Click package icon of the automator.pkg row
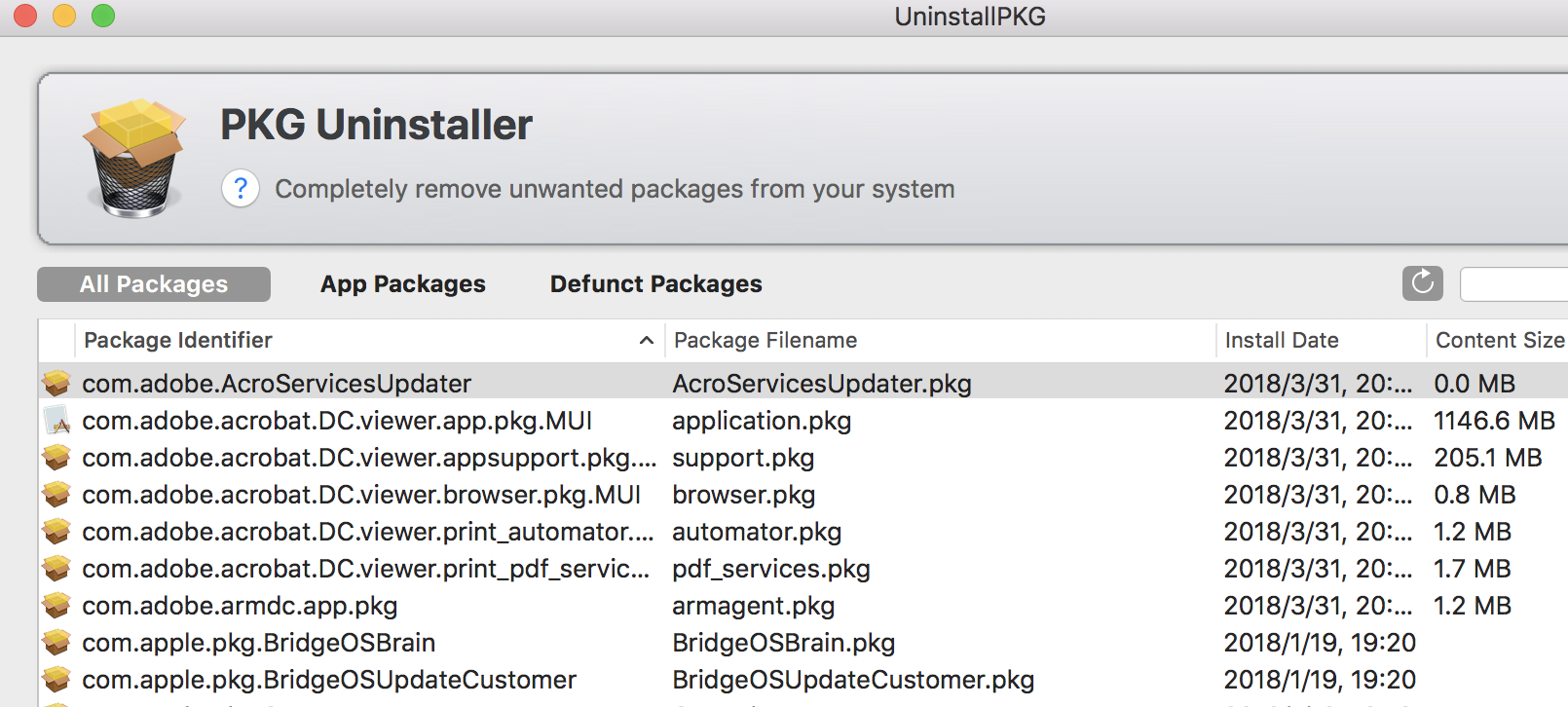 pyautogui.click(x=56, y=532)
